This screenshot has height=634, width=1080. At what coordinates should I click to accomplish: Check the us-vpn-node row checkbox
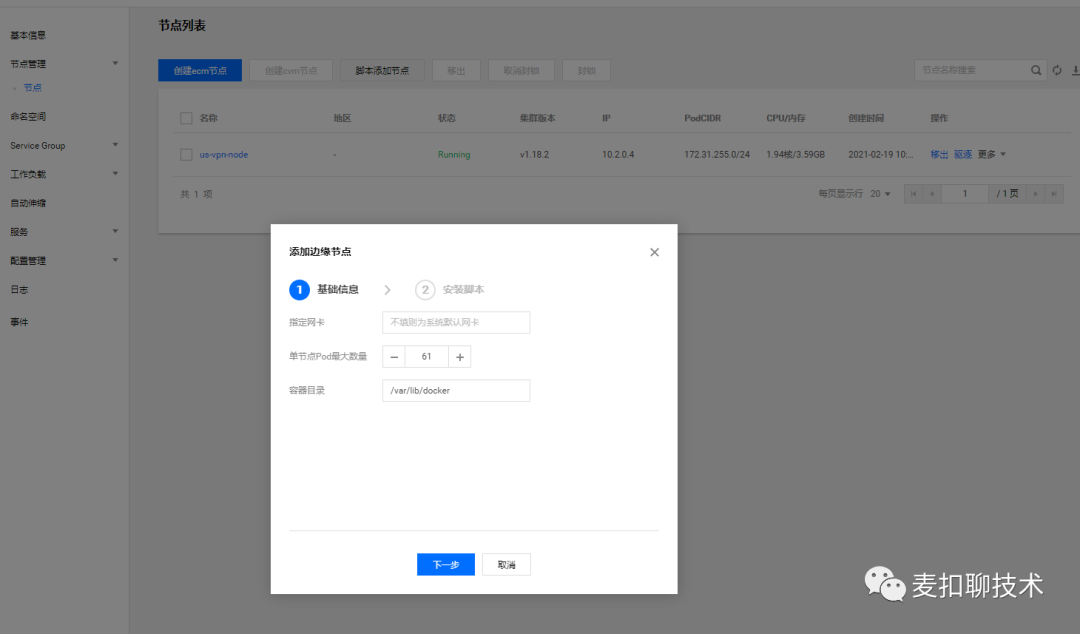(x=186, y=154)
